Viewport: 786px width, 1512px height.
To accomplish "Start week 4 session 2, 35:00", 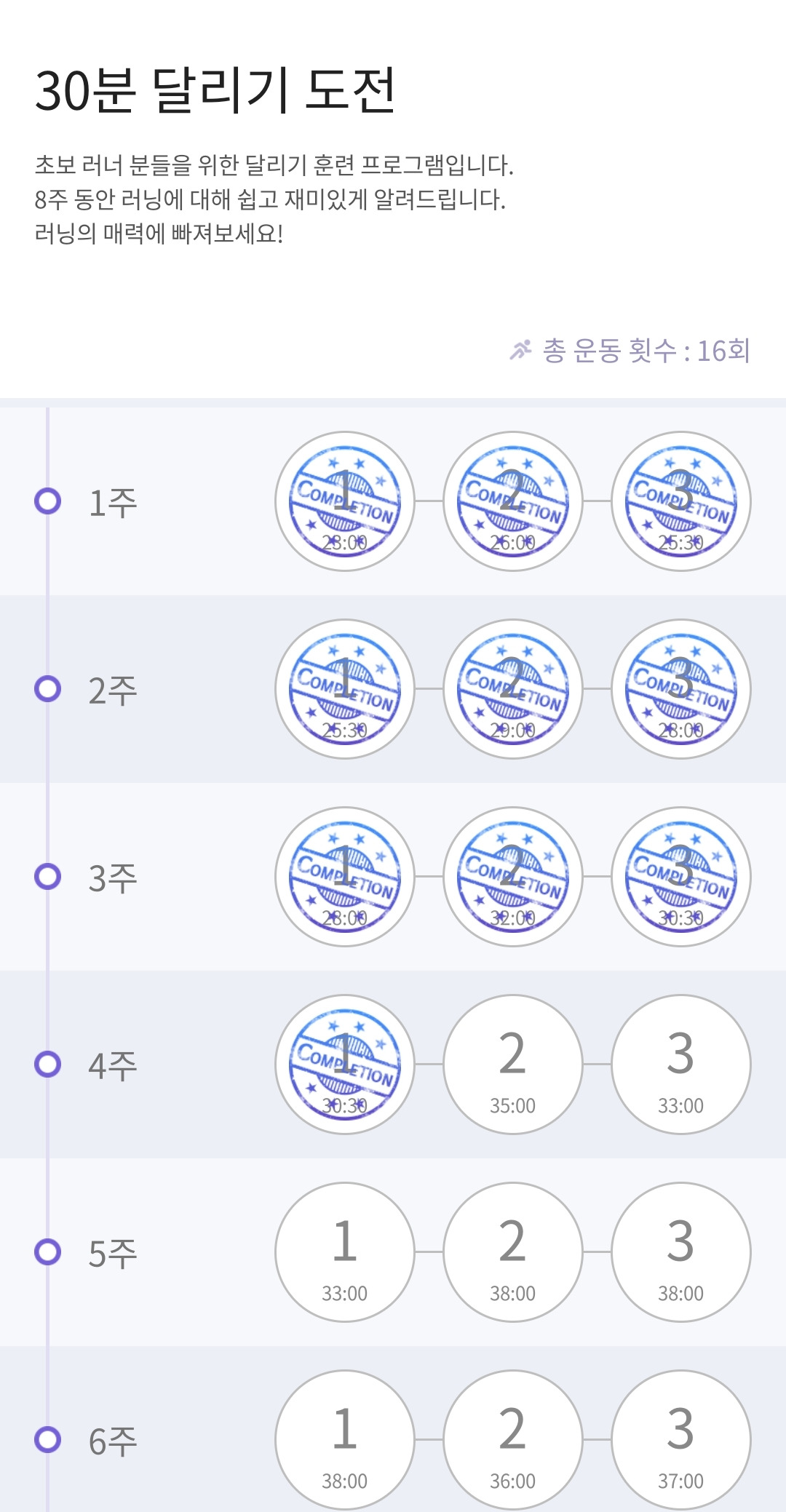I will (x=513, y=1065).
